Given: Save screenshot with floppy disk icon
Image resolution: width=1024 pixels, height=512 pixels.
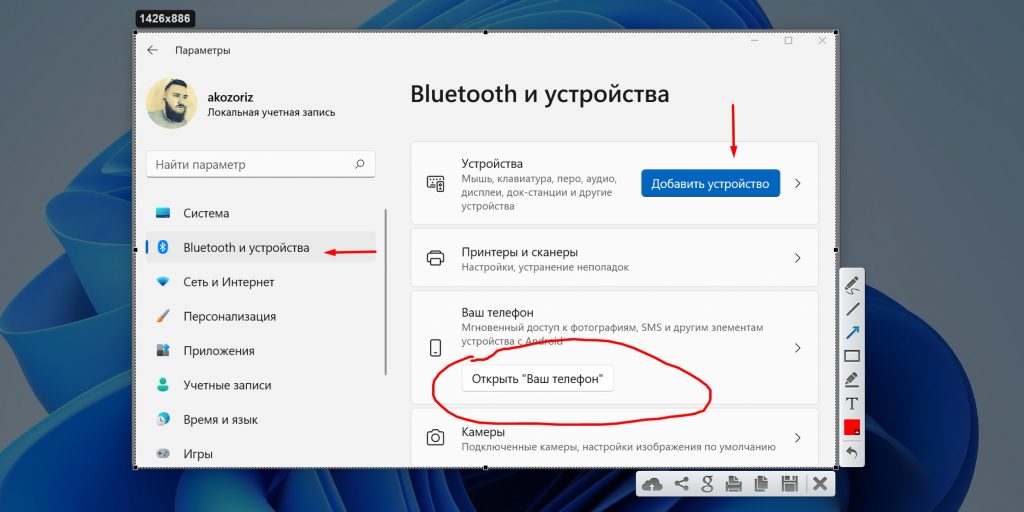Looking at the screenshot, I should point(790,484).
